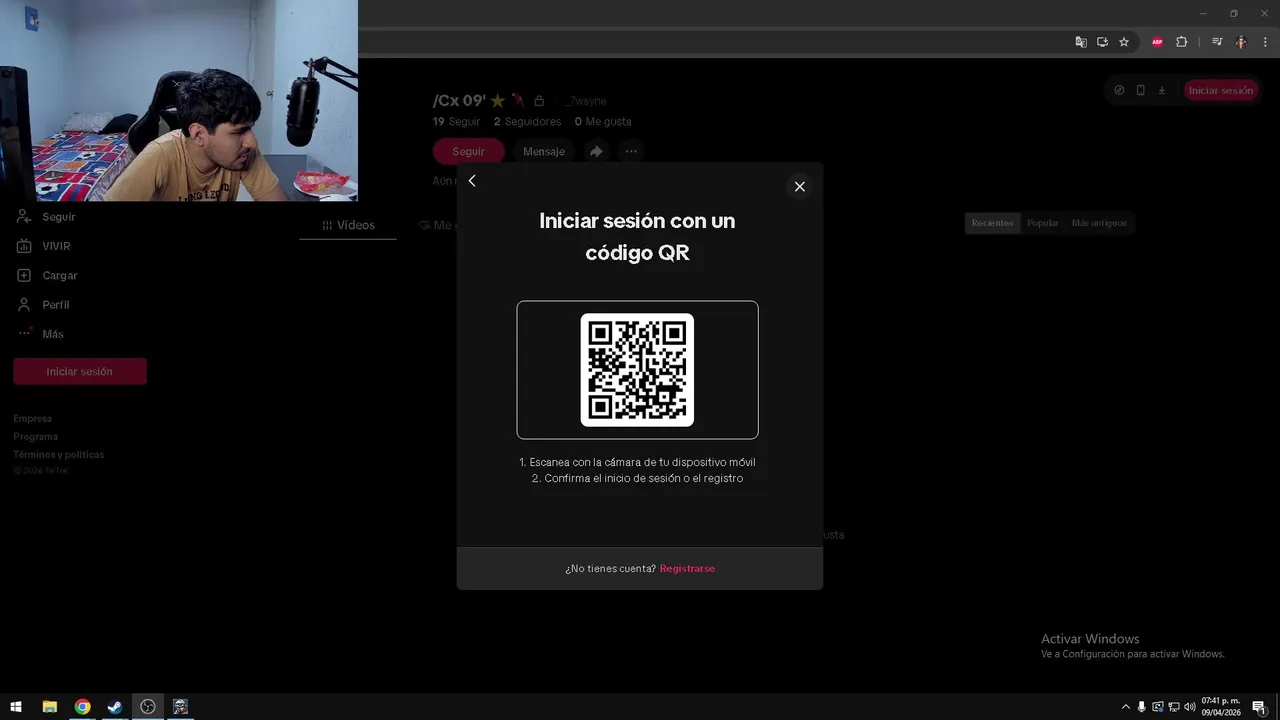Image resolution: width=1280 pixels, height=720 pixels.
Task: Click the top-right Iniciar sesión button
Action: point(1220,90)
